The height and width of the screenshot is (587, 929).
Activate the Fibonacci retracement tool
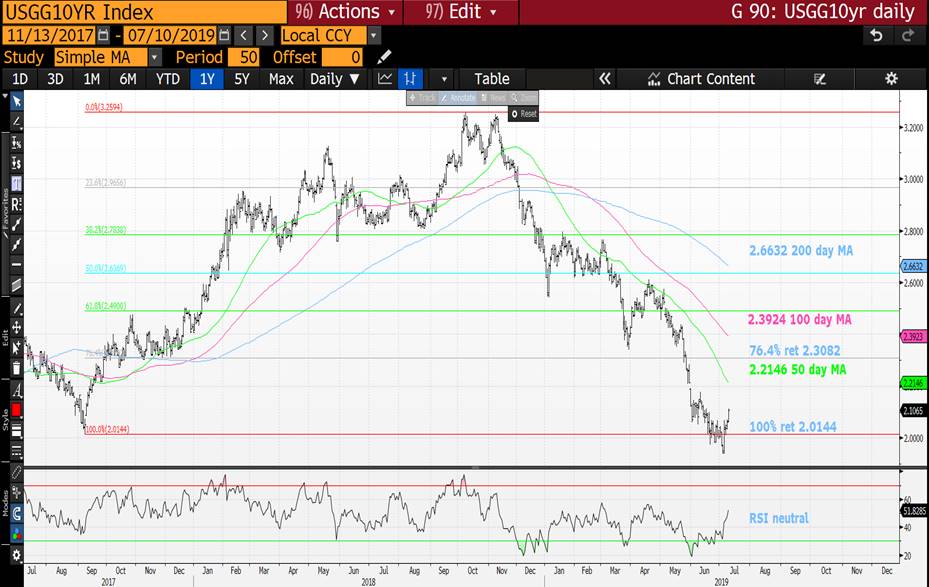tap(17, 184)
